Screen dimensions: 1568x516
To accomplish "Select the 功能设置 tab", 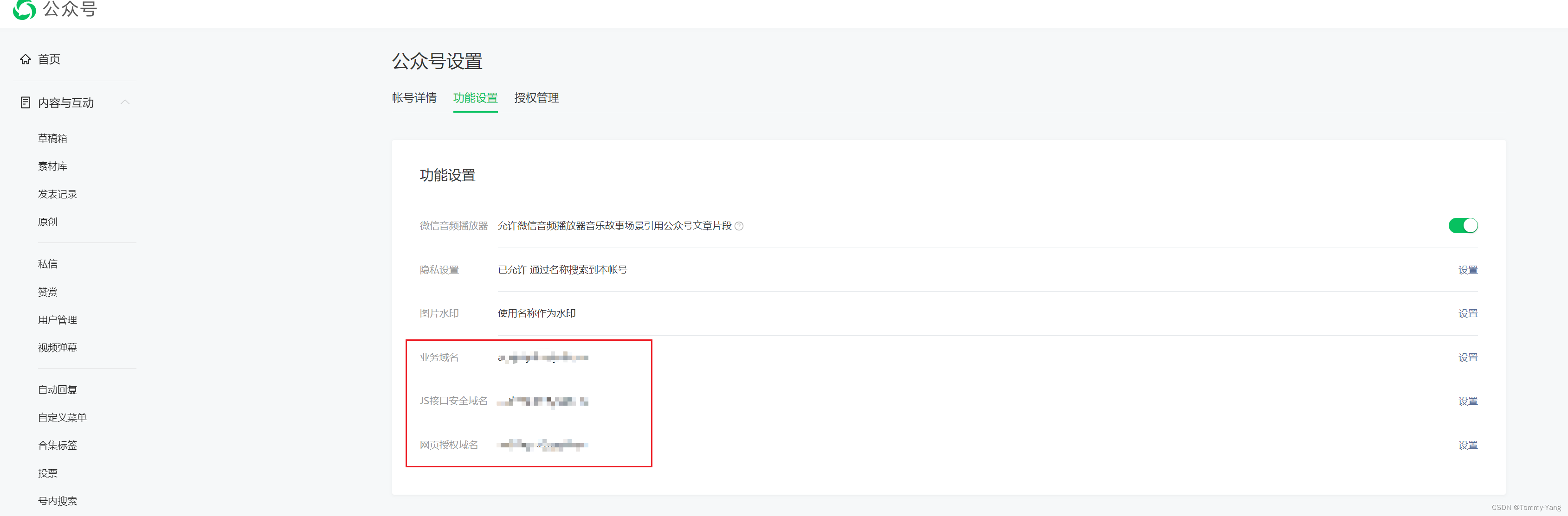I will click(x=475, y=98).
